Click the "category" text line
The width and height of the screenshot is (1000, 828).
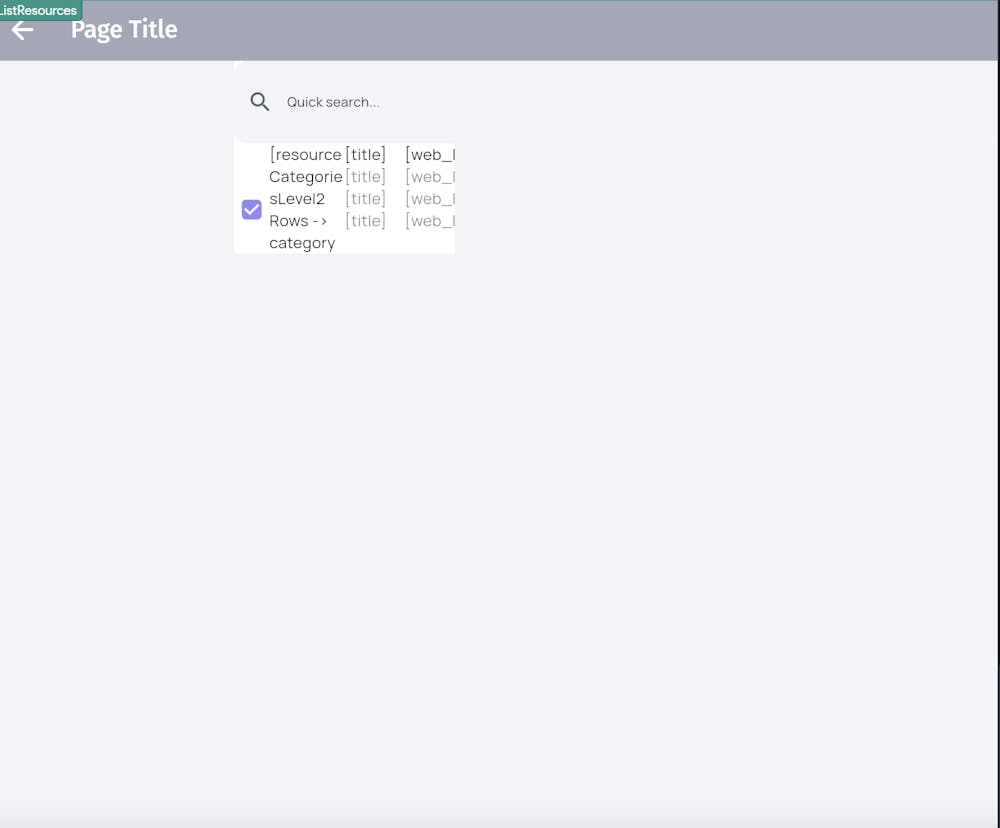pos(302,243)
